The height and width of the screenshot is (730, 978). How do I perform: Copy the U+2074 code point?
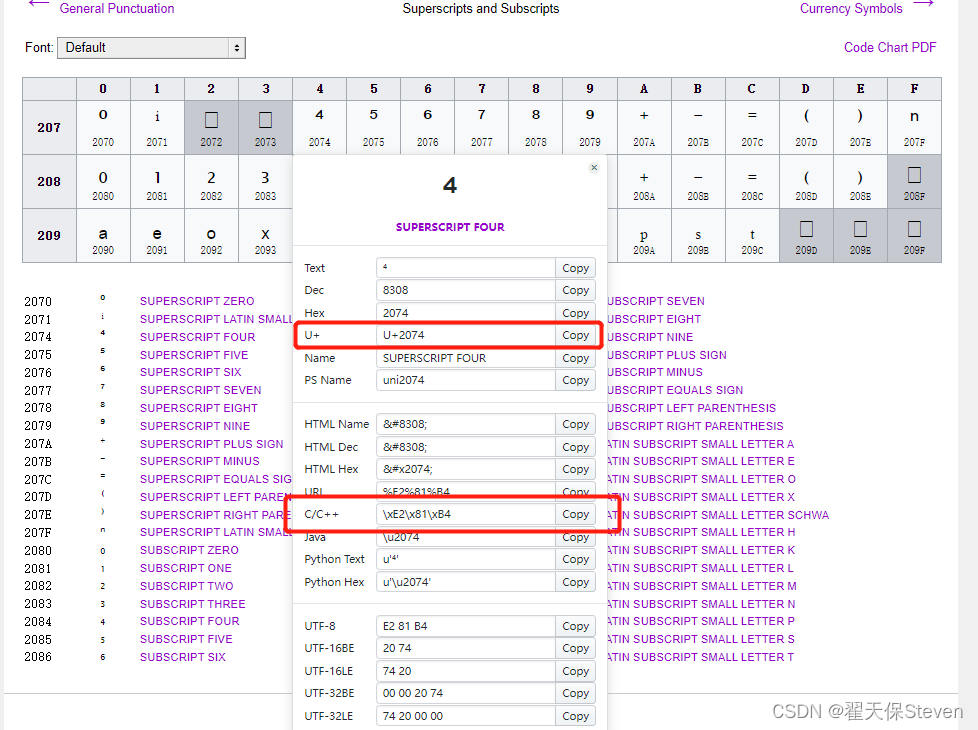575,335
